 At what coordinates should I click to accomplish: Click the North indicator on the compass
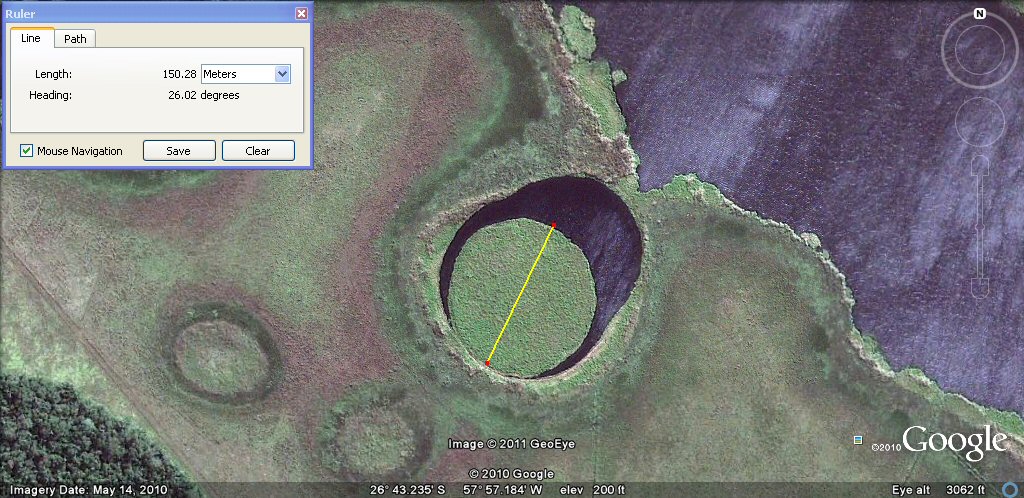[x=980, y=14]
